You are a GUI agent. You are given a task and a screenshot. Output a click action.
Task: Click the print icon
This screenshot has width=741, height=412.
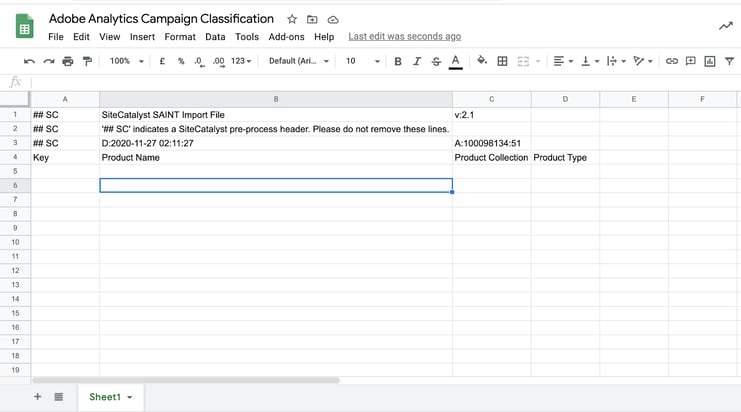(x=68, y=61)
